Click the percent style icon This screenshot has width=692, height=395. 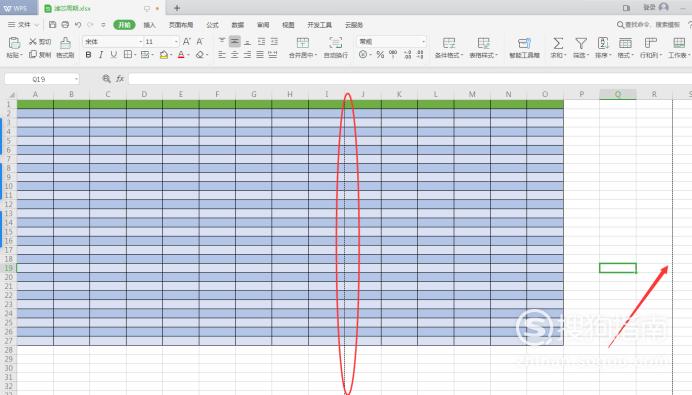(x=380, y=55)
